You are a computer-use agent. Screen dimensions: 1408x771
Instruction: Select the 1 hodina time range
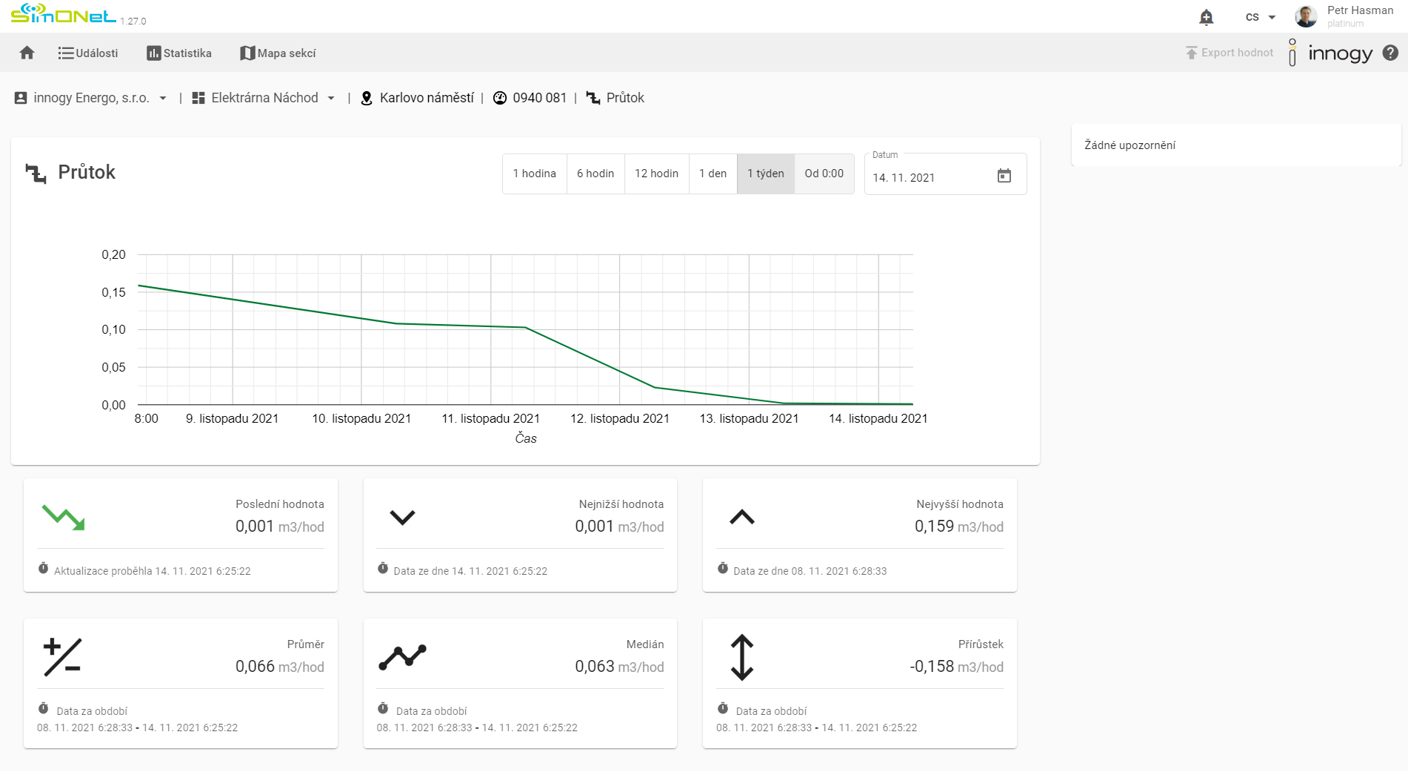point(534,174)
